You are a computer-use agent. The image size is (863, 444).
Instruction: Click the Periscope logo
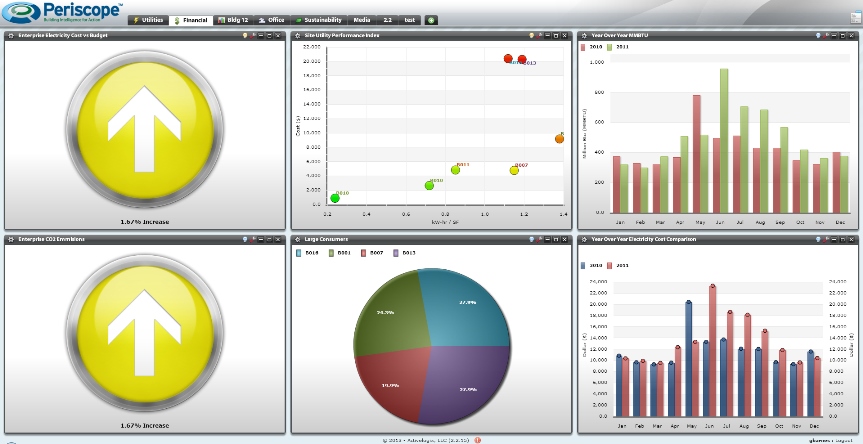tap(63, 12)
